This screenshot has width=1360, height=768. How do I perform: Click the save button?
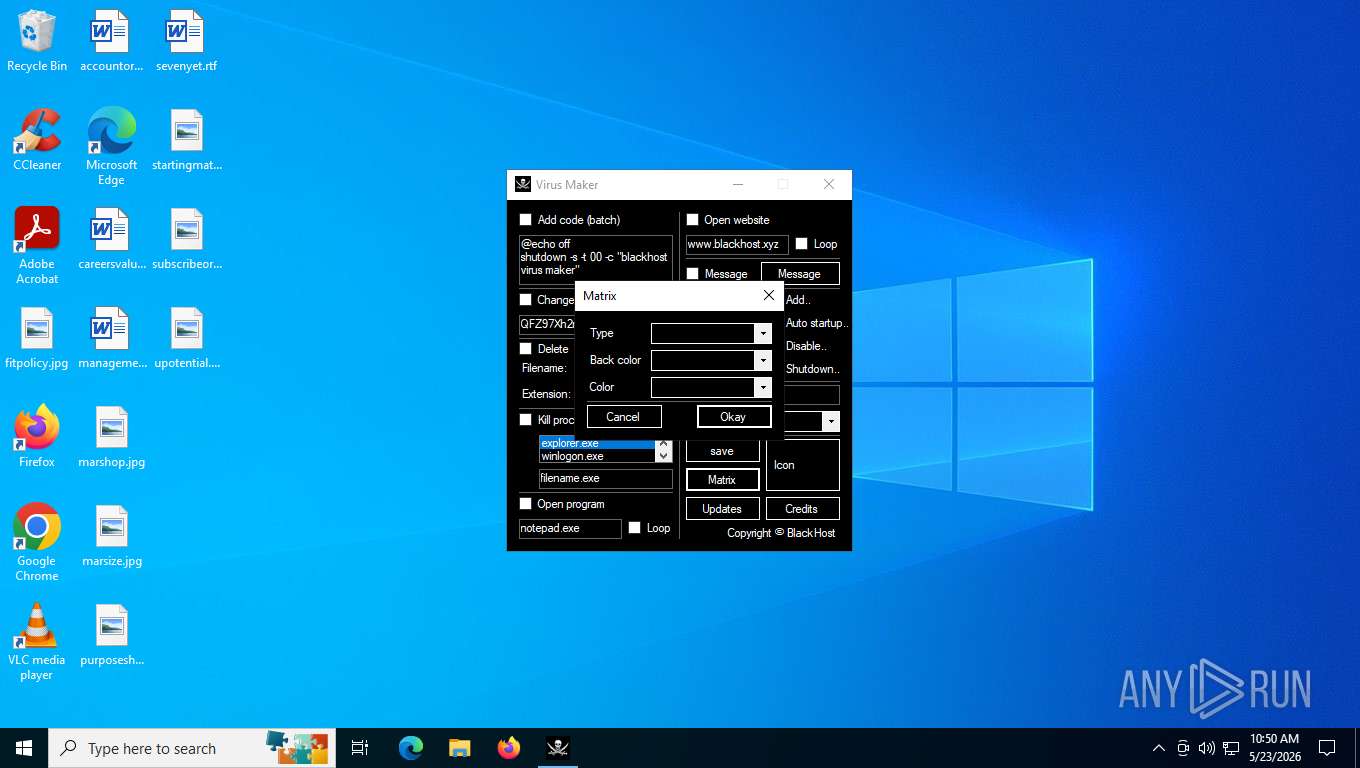[722, 451]
